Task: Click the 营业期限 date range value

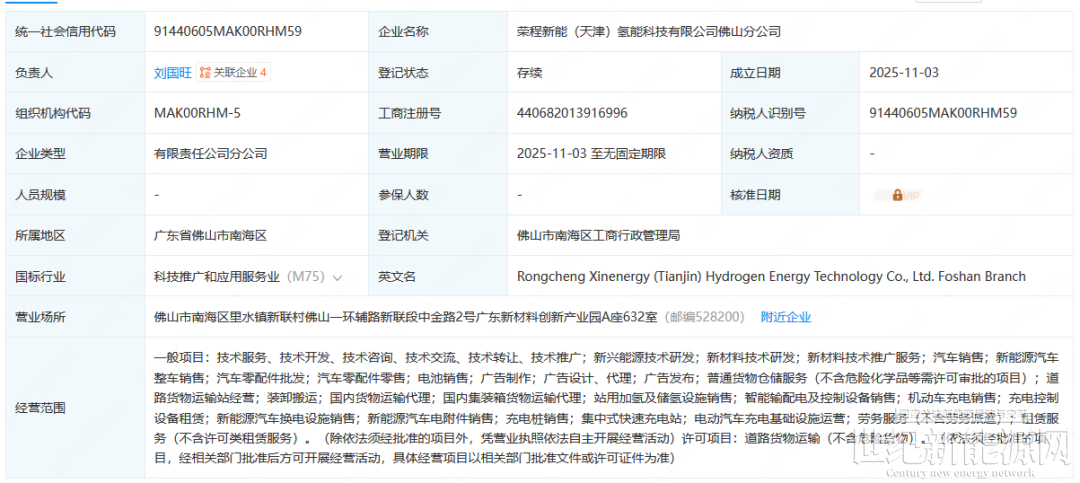Action: pos(591,154)
